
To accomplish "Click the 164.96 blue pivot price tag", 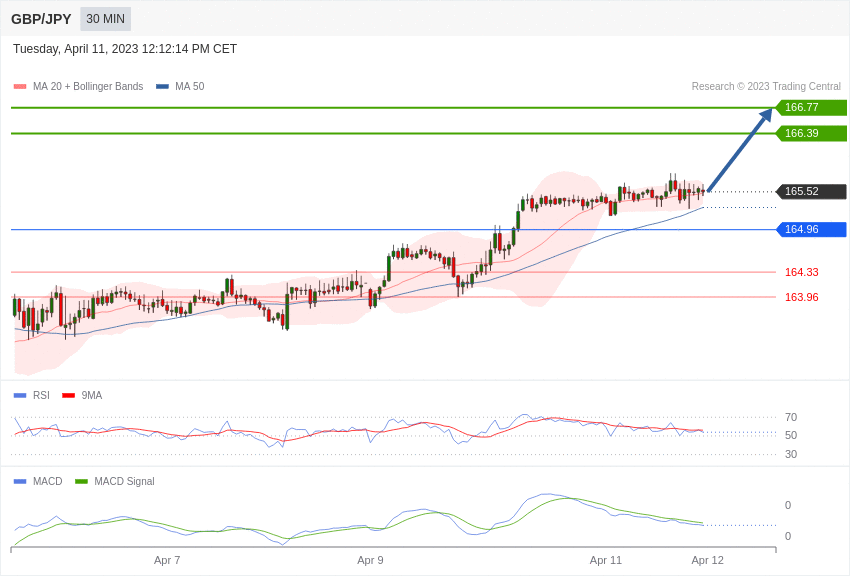I will tap(811, 229).
